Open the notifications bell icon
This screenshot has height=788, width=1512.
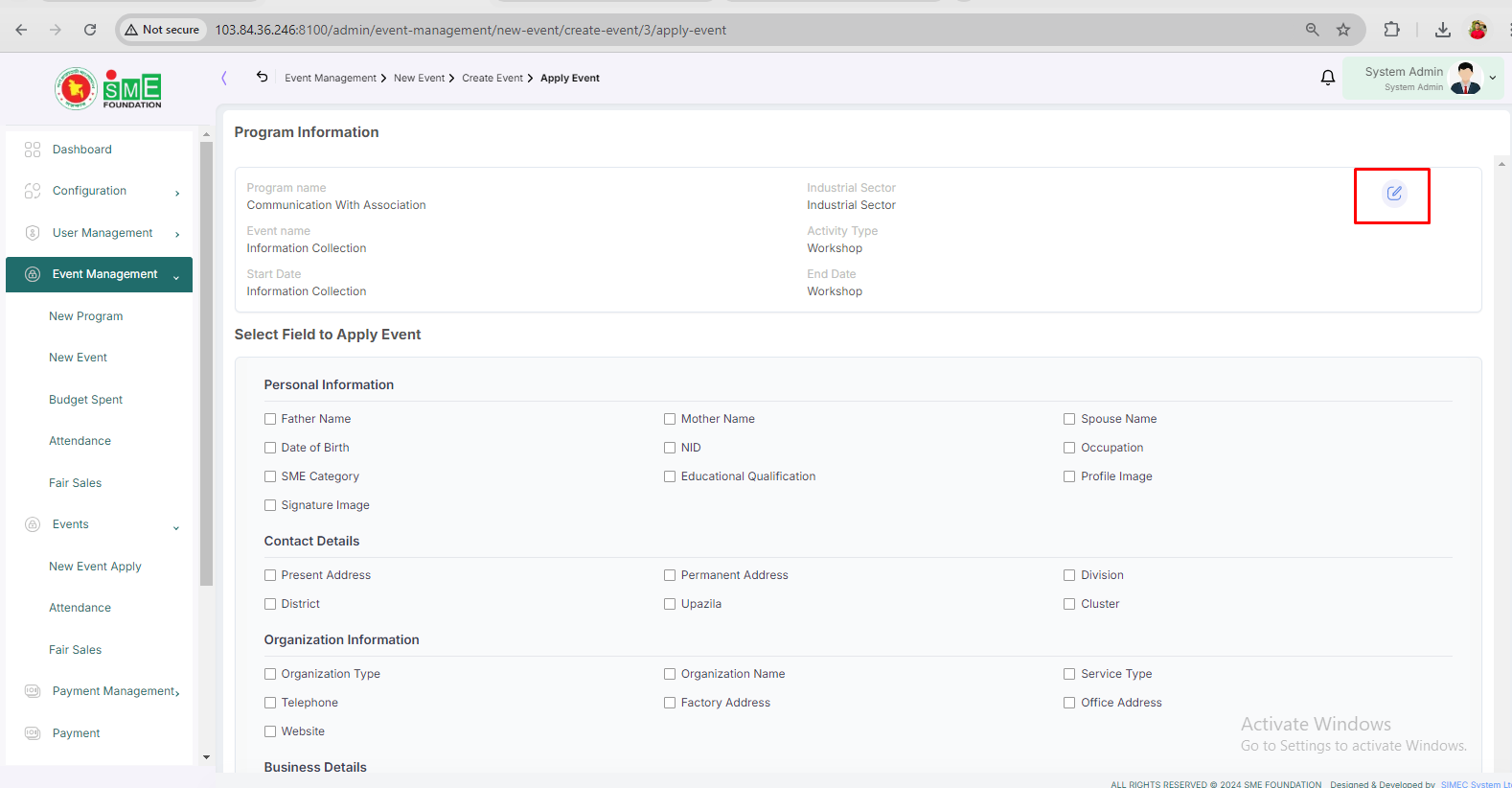tap(1328, 78)
